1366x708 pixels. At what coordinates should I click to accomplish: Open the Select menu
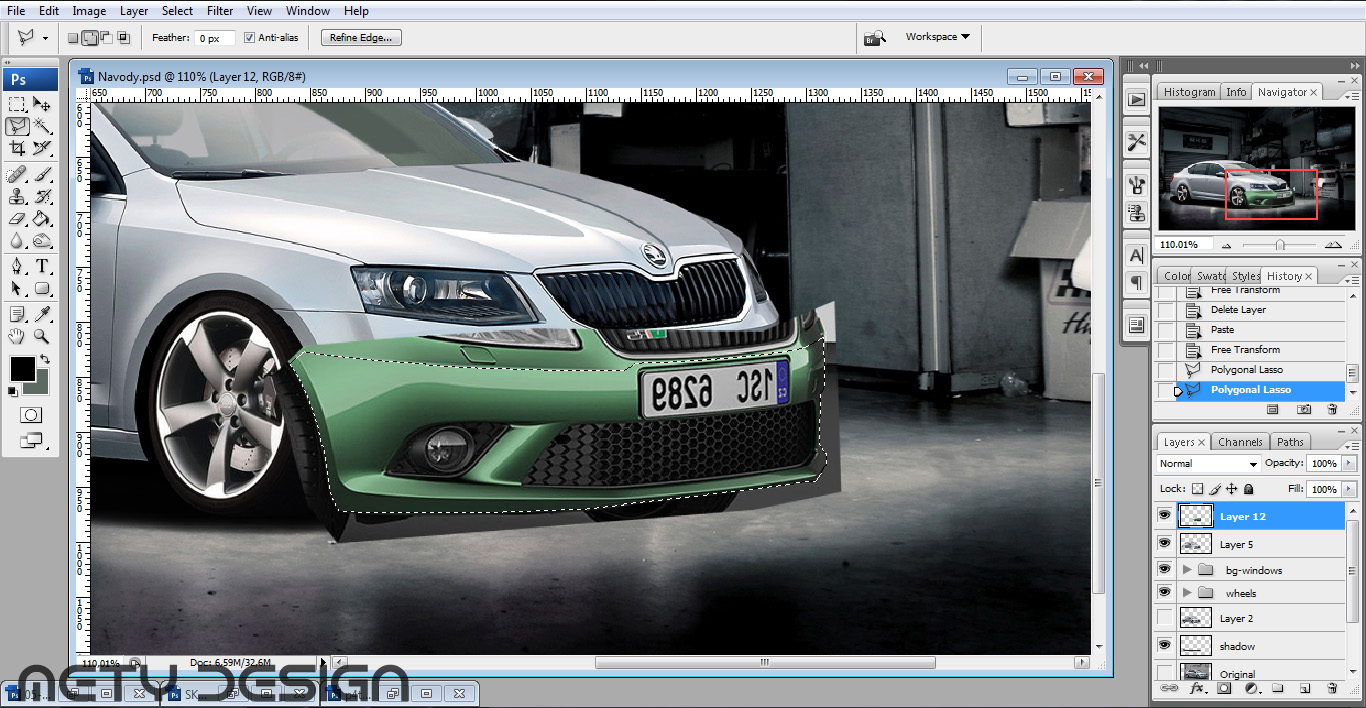click(x=177, y=11)
